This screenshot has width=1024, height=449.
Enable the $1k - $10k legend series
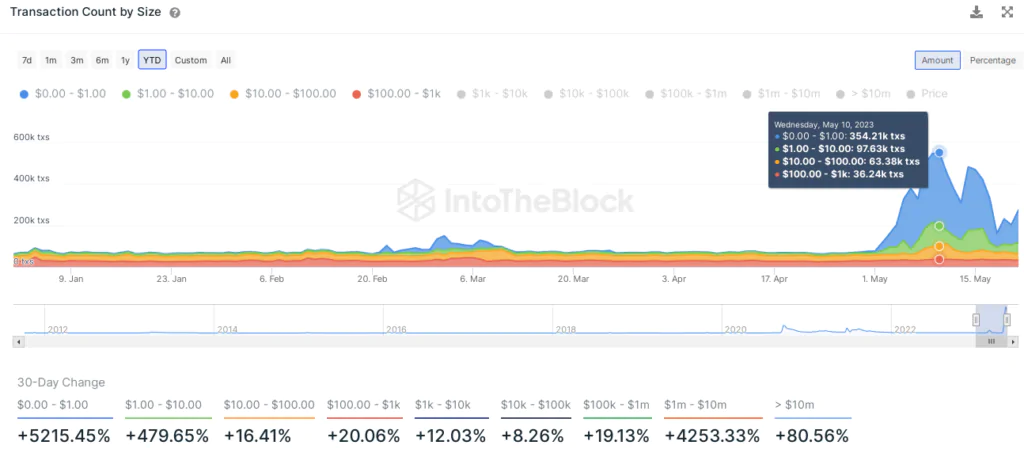[492, 94]
